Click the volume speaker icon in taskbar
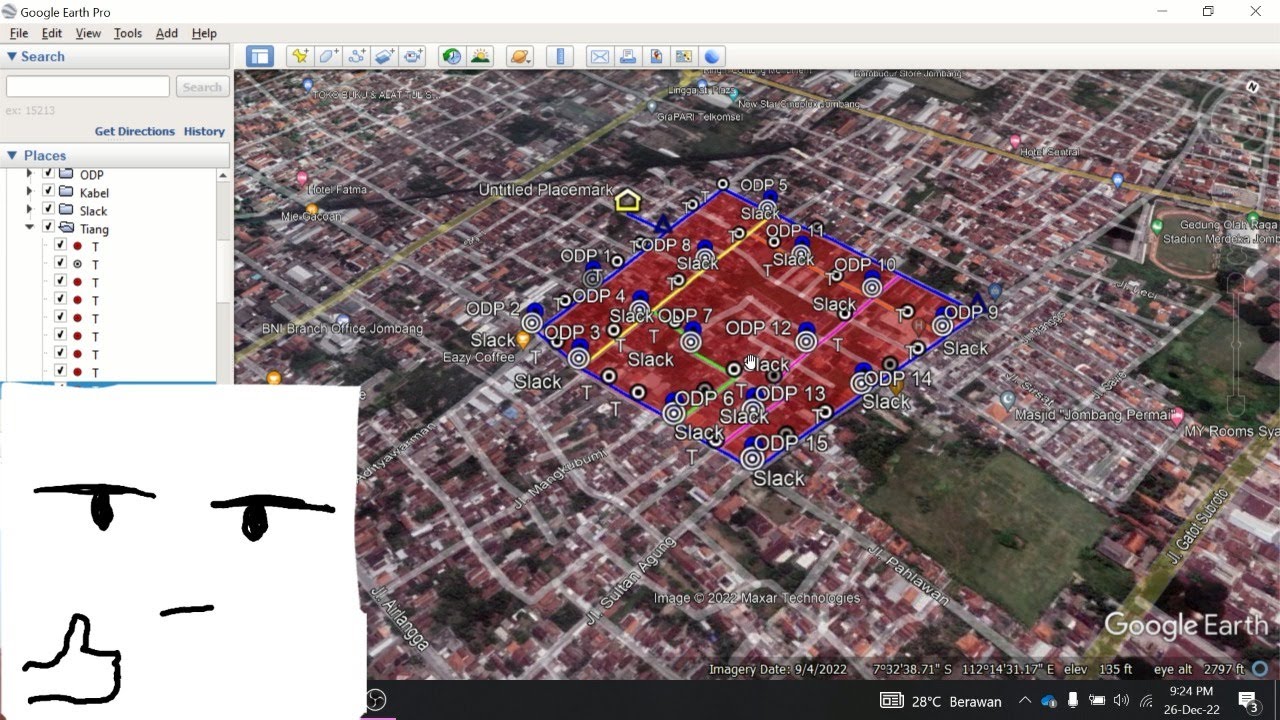Viewport: 1280px width, 720px height. (1121, 701)
